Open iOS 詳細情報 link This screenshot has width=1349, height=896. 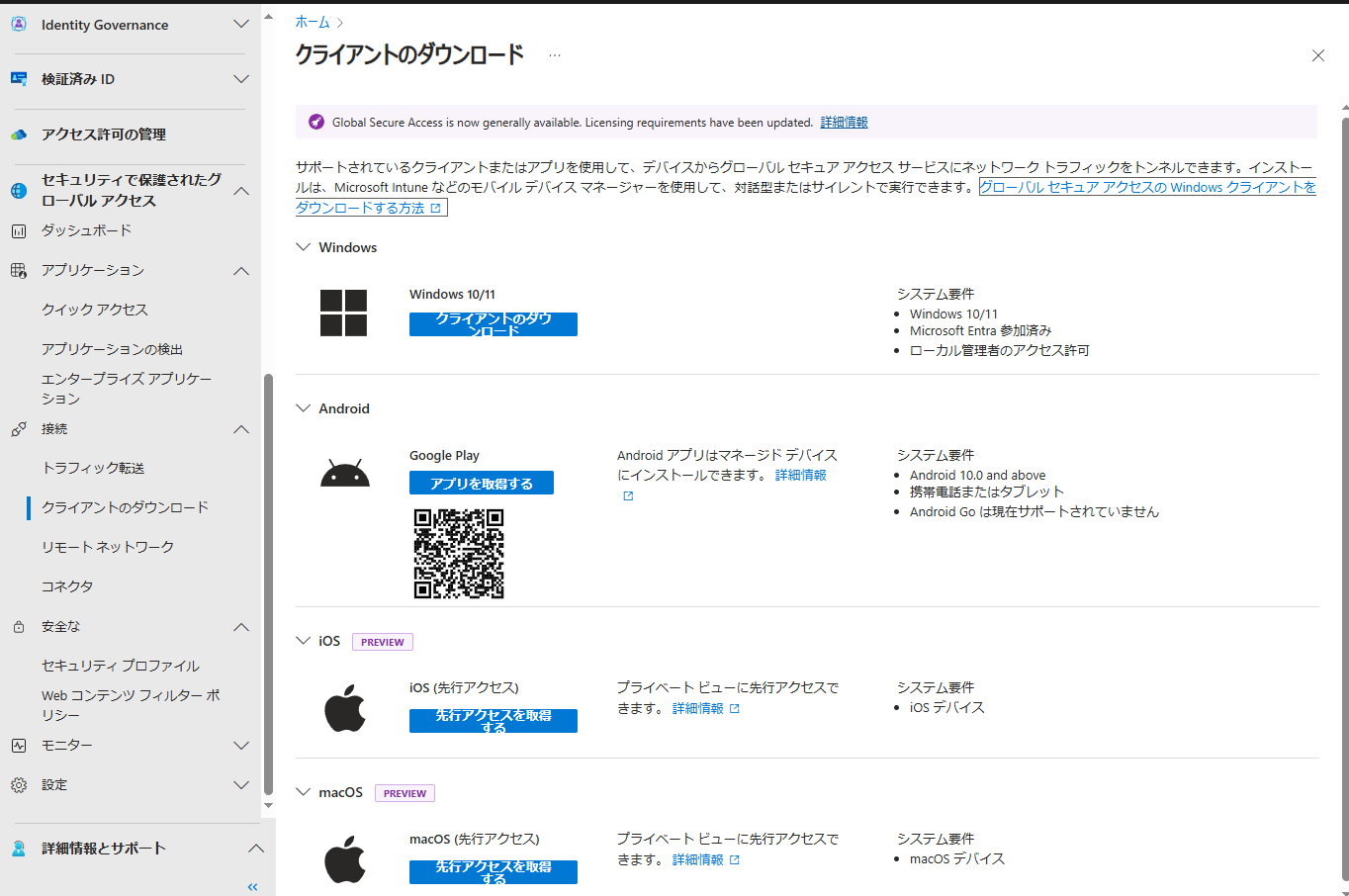click(x=698, y=709)
